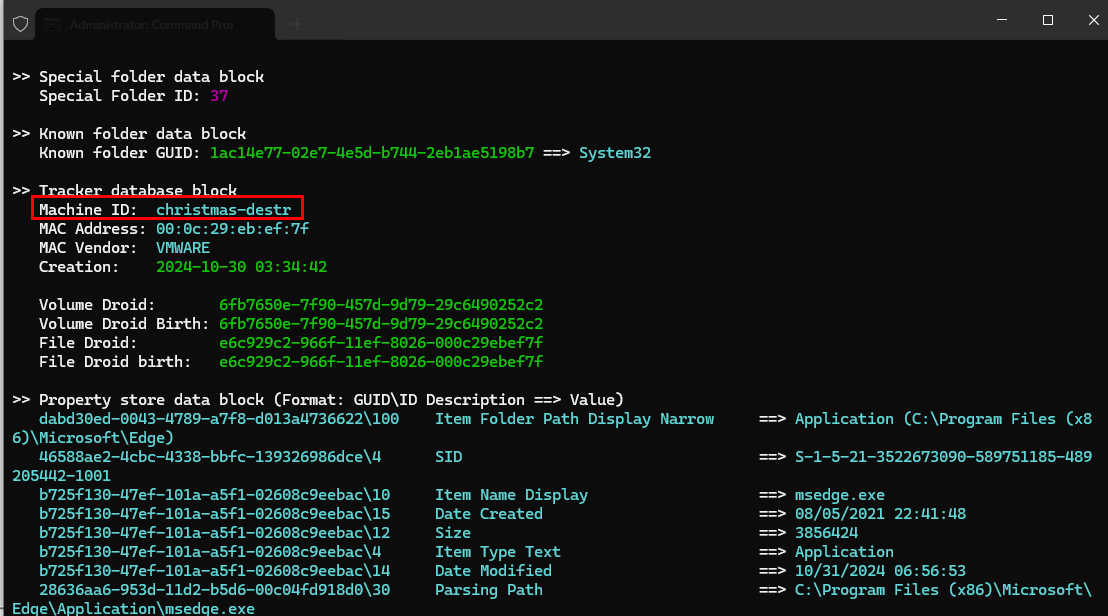Click the MAC Address value 00:0c:29:eb:ef:7f

click(x=232, y=229)
